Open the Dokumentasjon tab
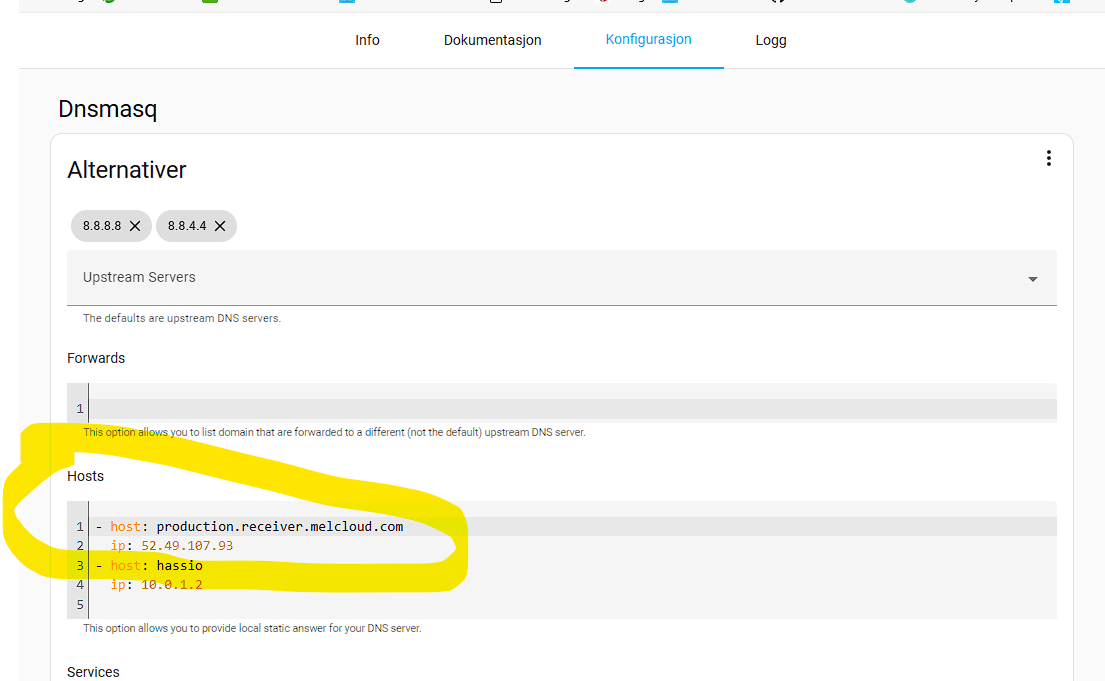The image size is (1105, 681). pyautogui.click(x=492, y=40)
